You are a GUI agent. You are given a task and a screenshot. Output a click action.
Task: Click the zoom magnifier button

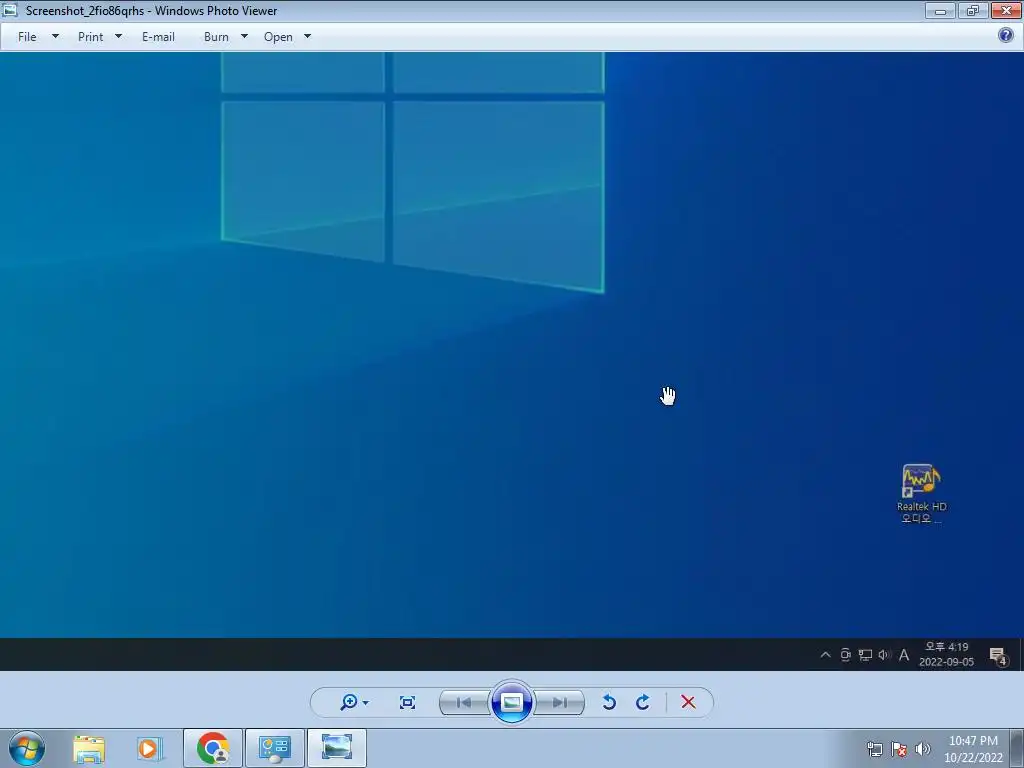(349, 702)
